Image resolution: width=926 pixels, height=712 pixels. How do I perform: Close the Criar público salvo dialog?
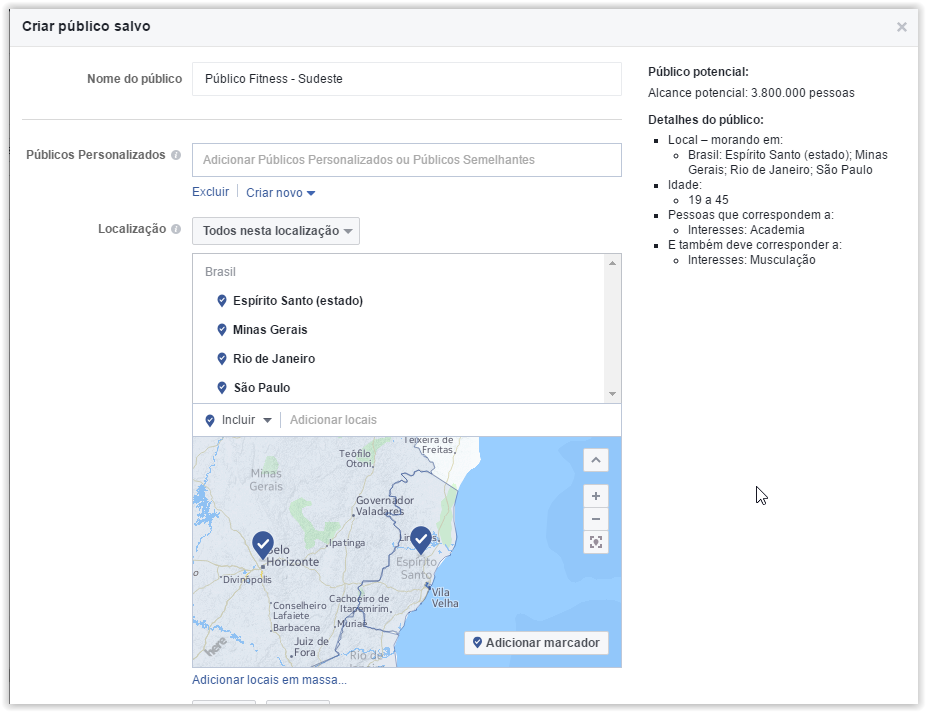(x=901, y=27)
